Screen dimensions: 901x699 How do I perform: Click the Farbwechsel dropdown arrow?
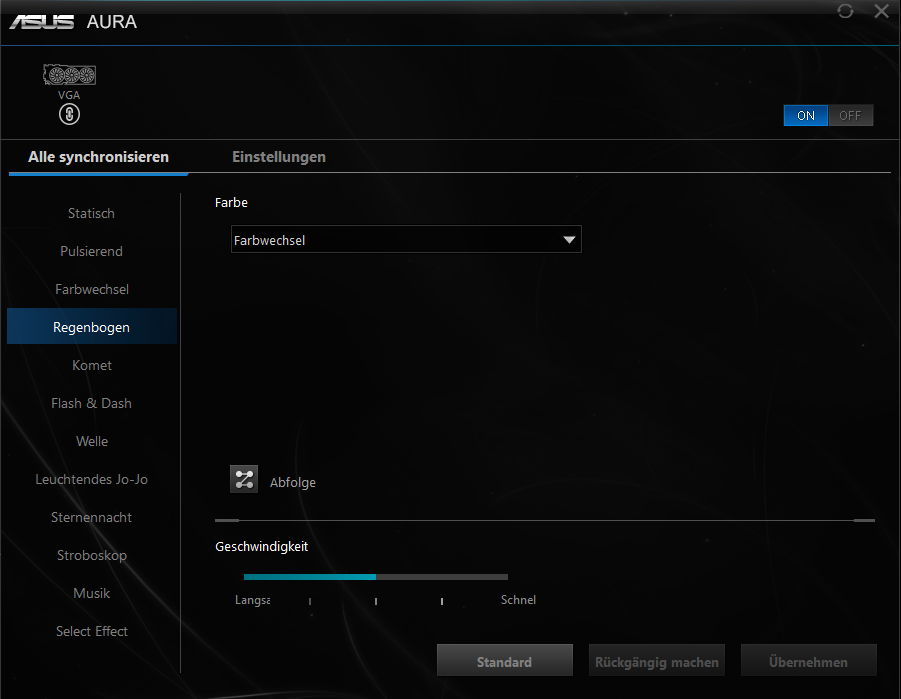(569, 240)
